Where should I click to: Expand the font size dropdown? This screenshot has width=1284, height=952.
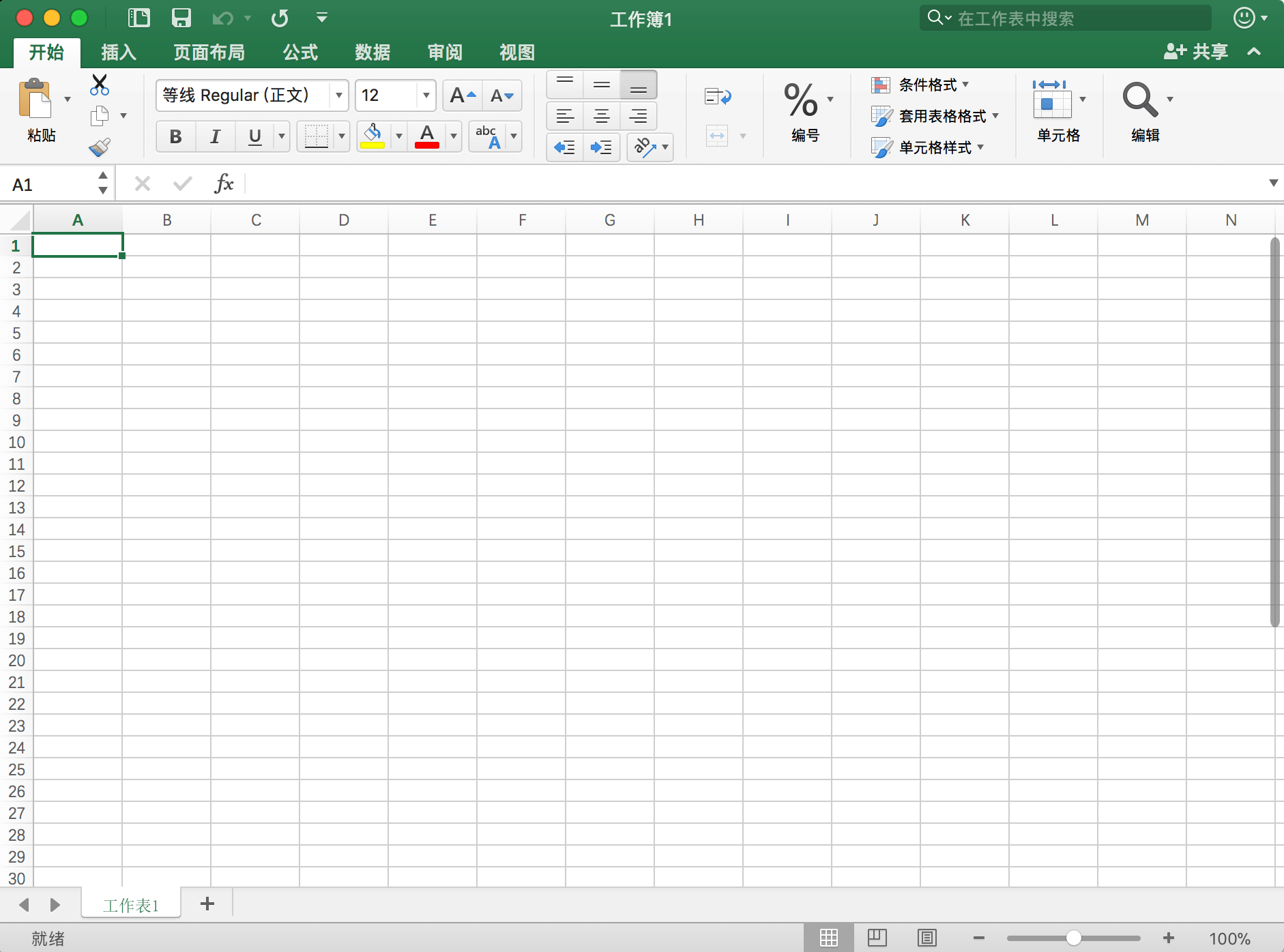pyautogui.click(x=426, y=95)
